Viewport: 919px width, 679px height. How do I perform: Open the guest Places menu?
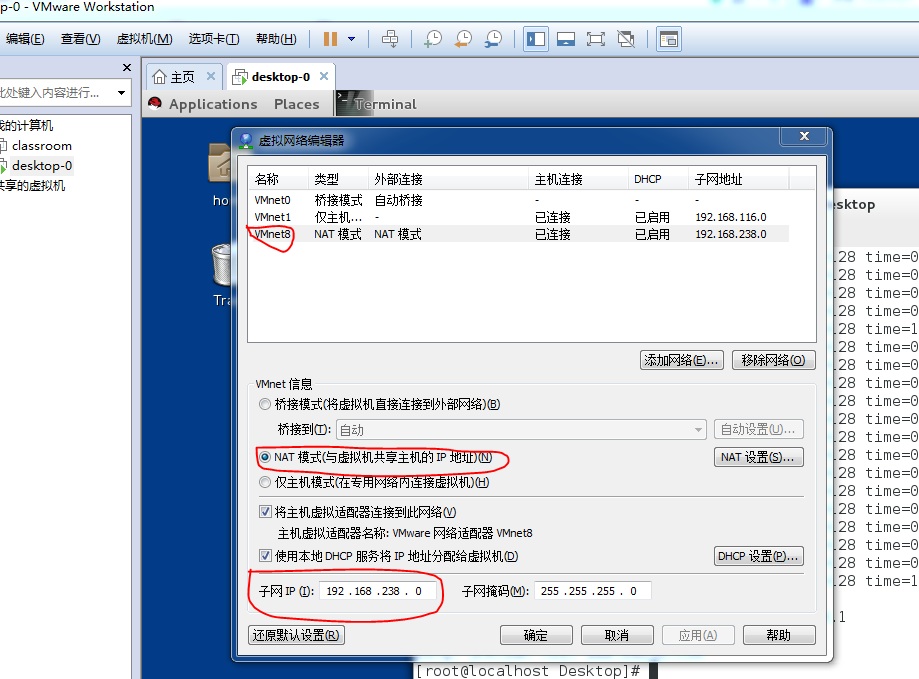coord(297,104)
